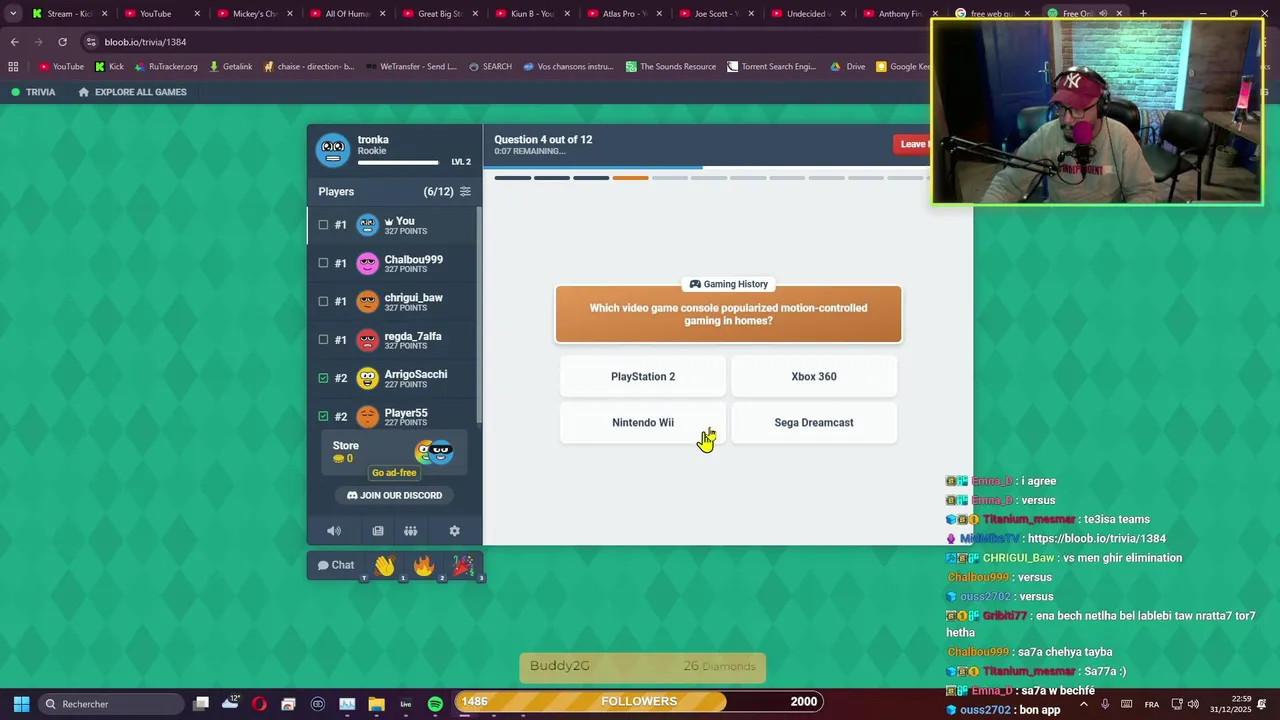Click Go ad-free link
The width and height of the screenshot is (1280, 720).
pos(394,473)
